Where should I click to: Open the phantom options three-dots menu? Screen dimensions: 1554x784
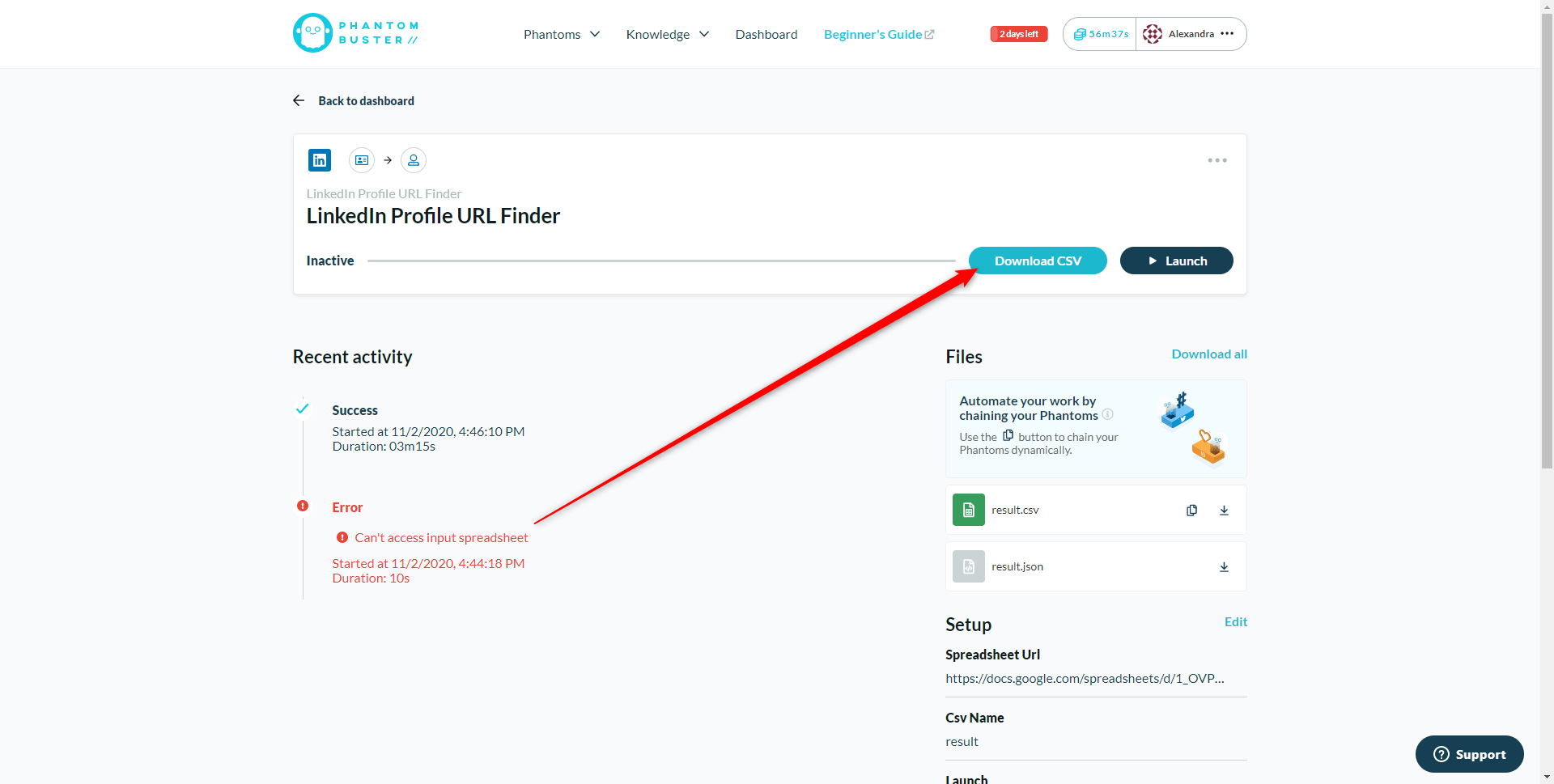[x=1217, y=160]
